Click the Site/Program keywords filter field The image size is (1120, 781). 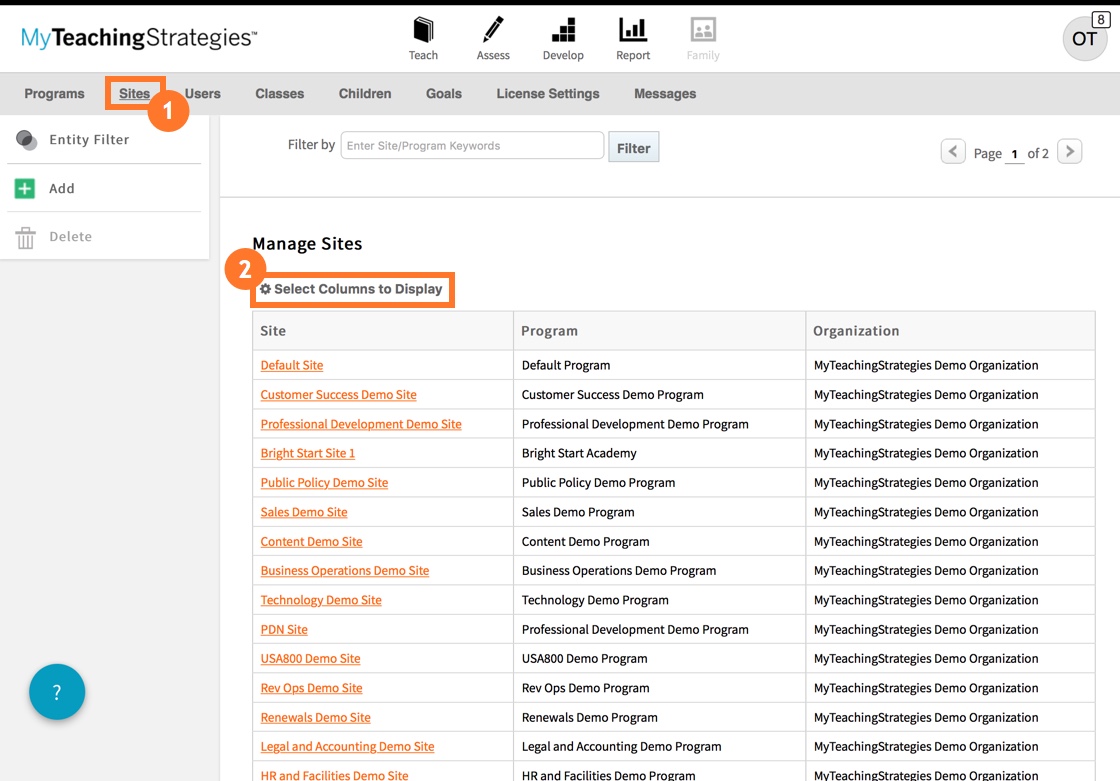[471, 145]
